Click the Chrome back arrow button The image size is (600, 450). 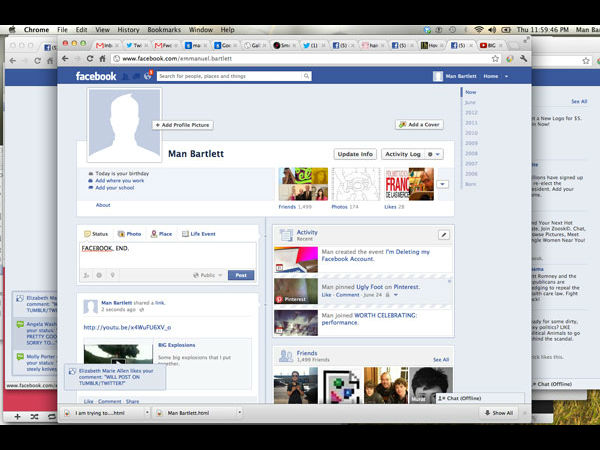65,59
